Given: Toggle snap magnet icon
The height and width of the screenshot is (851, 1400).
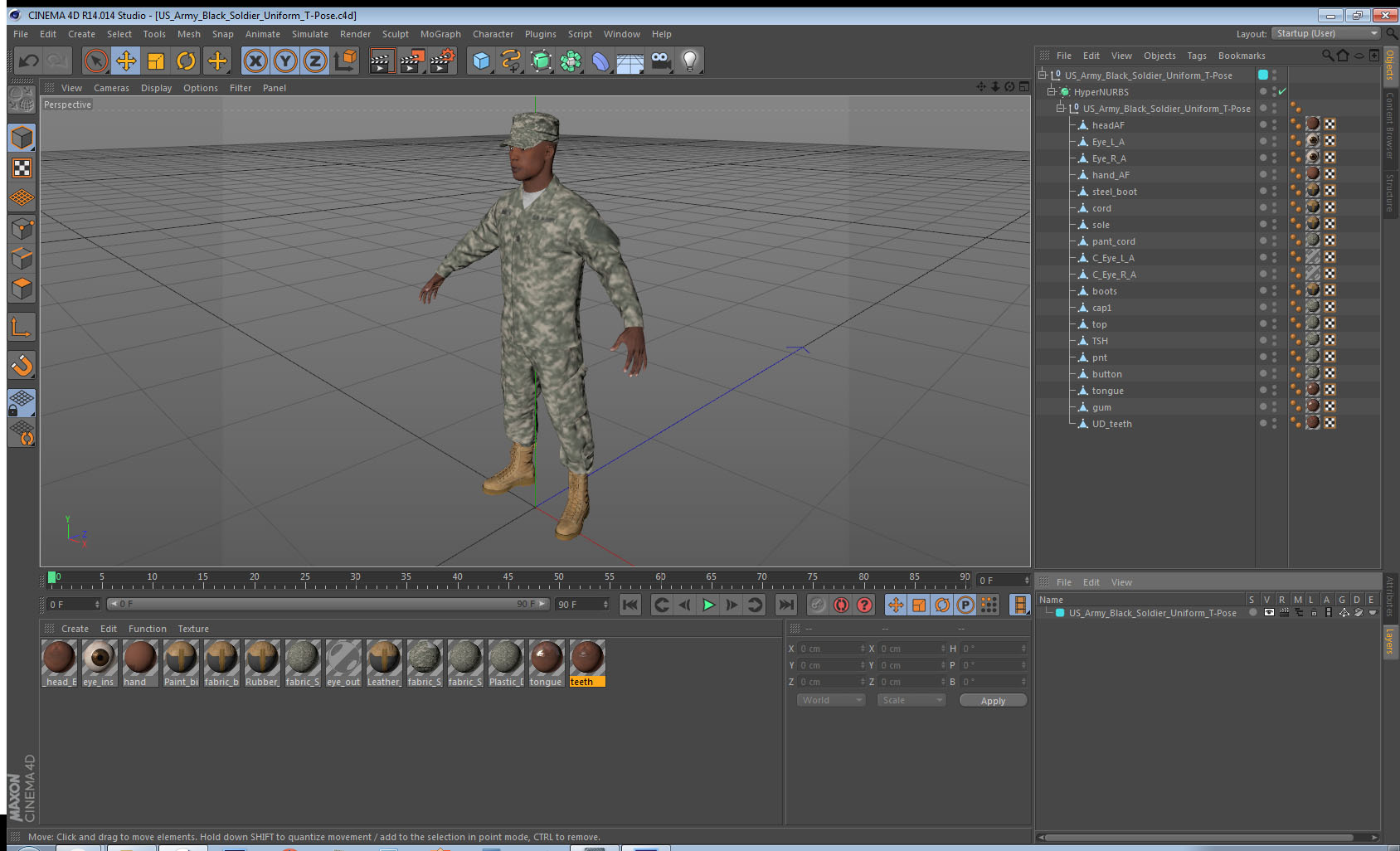Looking at the screenshot, I should (22, 365).
